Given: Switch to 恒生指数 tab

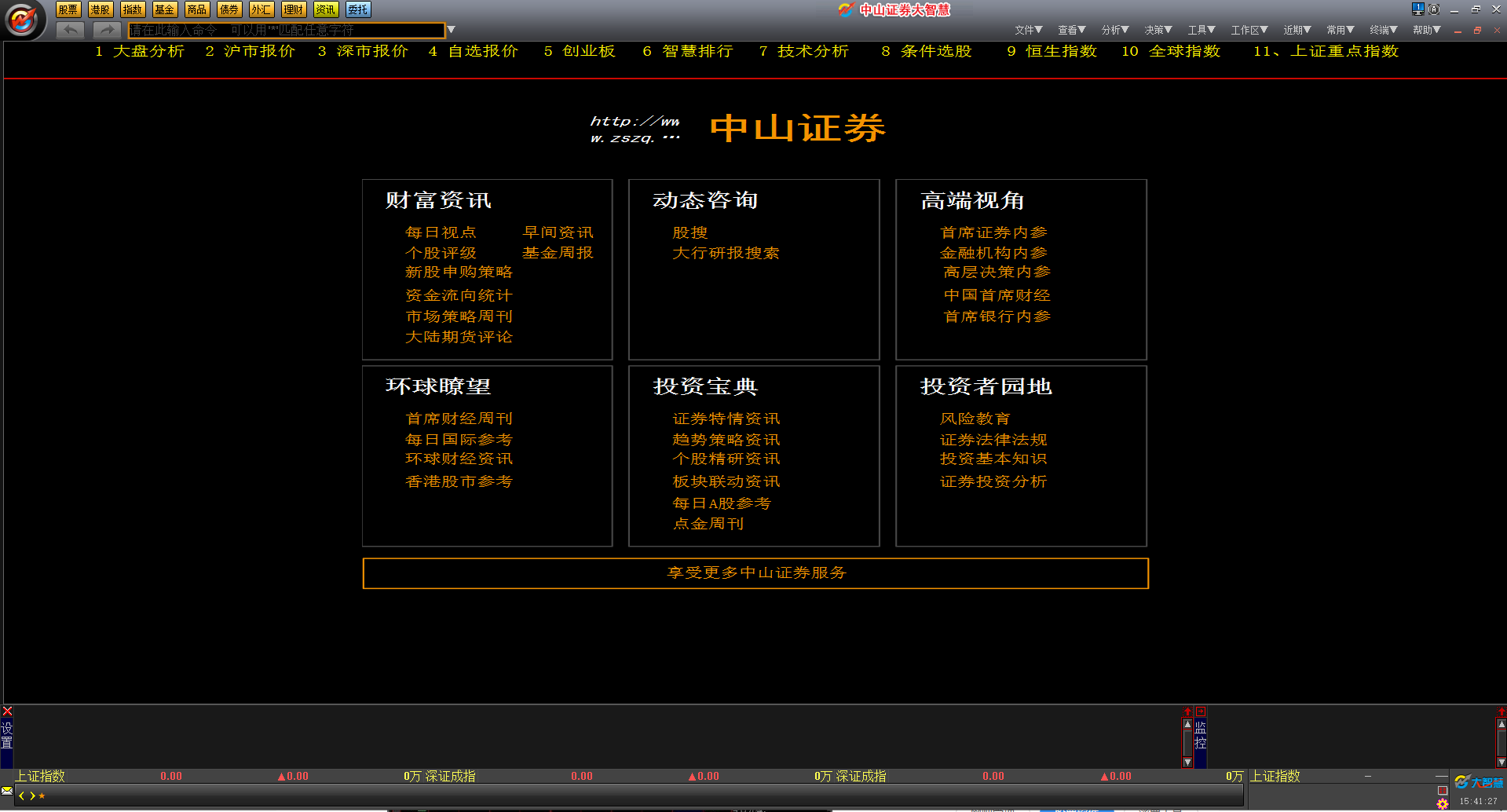Looking at the screenshot, I should click(x=1052, y=51).
